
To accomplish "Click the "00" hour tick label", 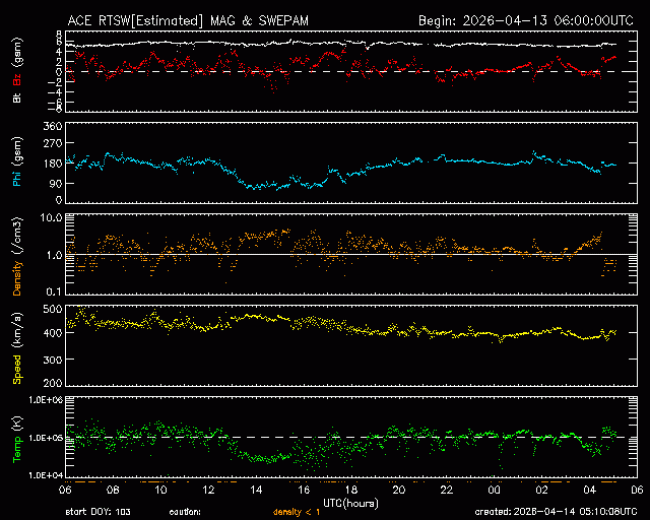I will [494, 490].
